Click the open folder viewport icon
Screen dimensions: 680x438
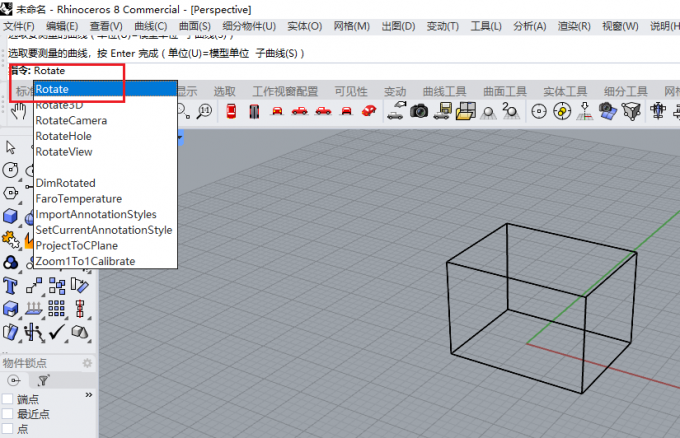(465, 111)
